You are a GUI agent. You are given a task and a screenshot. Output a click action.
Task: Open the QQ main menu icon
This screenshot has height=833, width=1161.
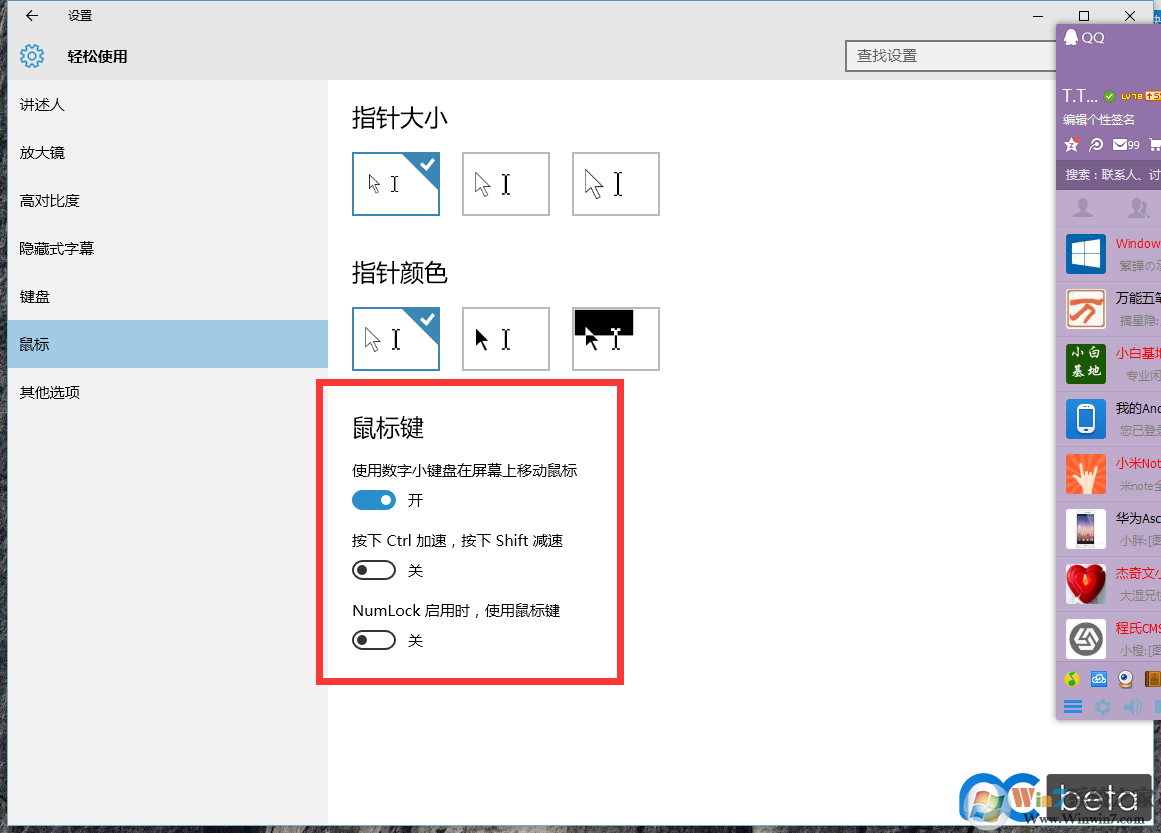pos(1073,707)
